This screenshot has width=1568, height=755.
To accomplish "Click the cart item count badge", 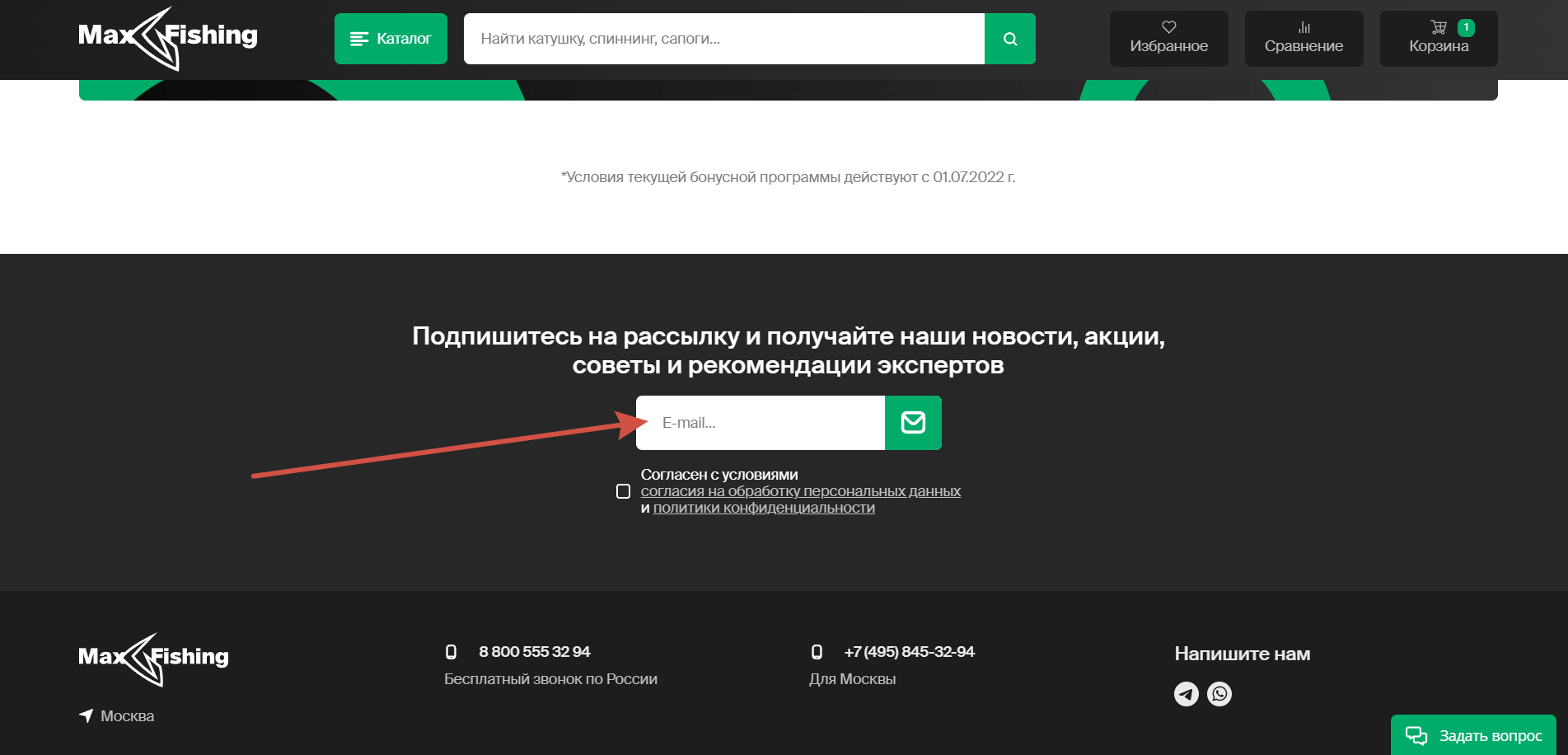I will point(1466,27).
